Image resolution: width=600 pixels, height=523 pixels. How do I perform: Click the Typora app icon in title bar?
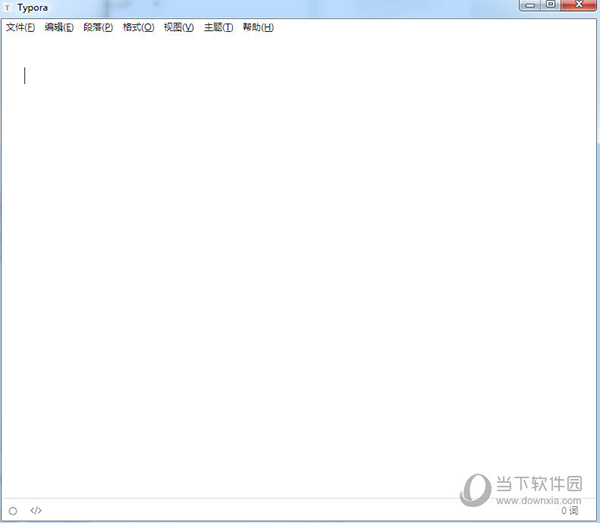click(8, 8)
